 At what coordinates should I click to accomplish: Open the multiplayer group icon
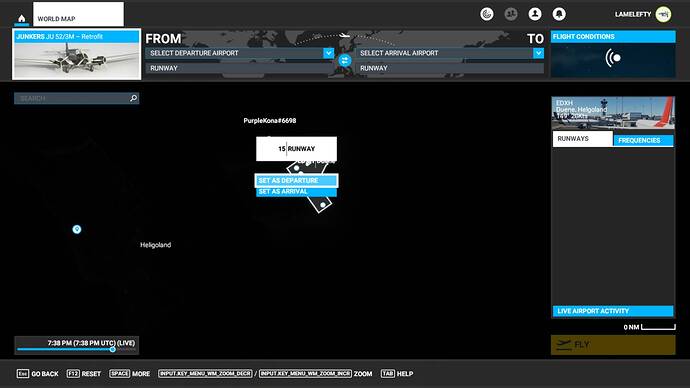click(511, 14)
